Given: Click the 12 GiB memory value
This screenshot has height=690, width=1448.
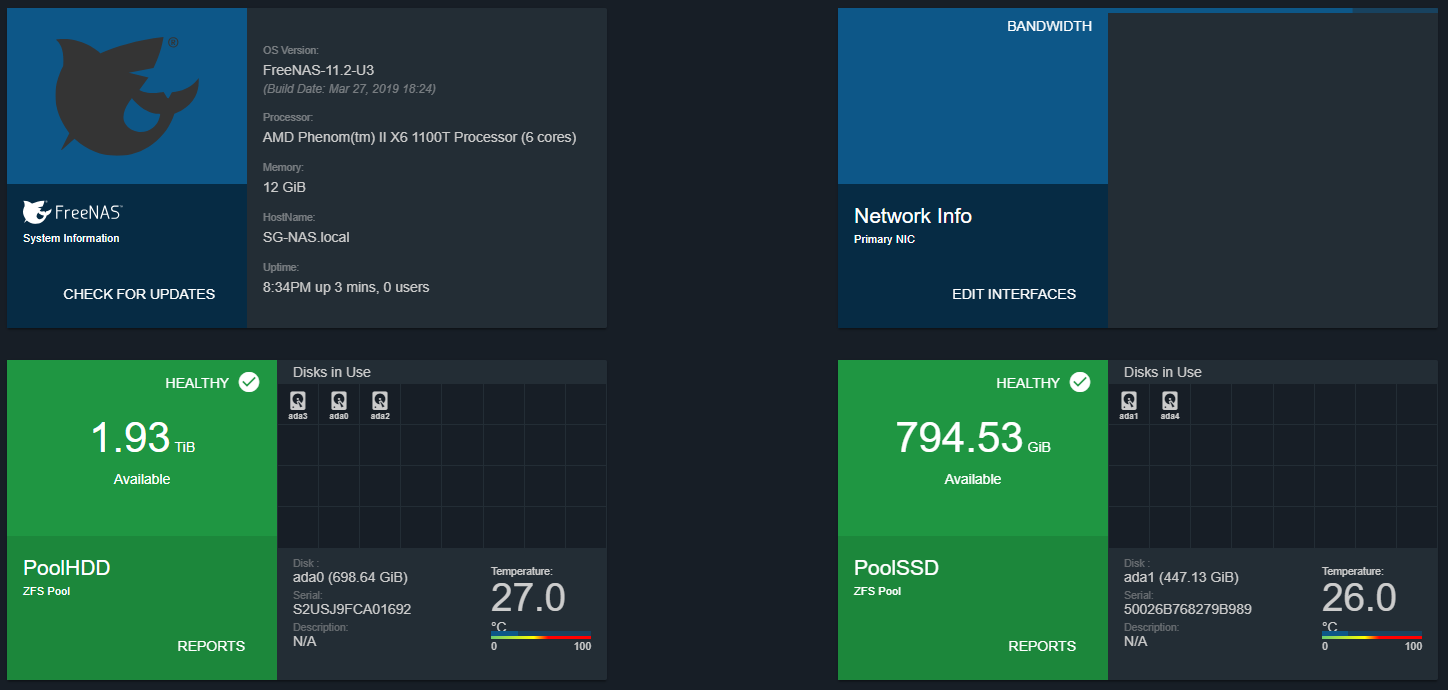Looking at the screenshot, I should pos(284,187).
